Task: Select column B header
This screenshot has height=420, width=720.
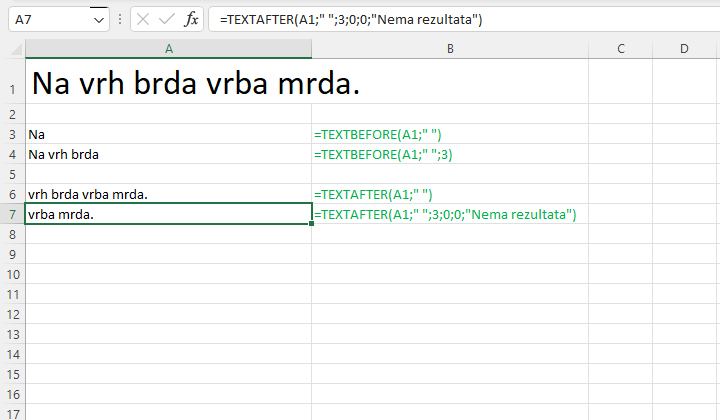Action: (450, 49)
